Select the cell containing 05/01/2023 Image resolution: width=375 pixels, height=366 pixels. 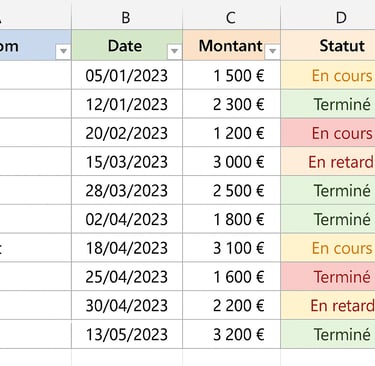point(127,75)
